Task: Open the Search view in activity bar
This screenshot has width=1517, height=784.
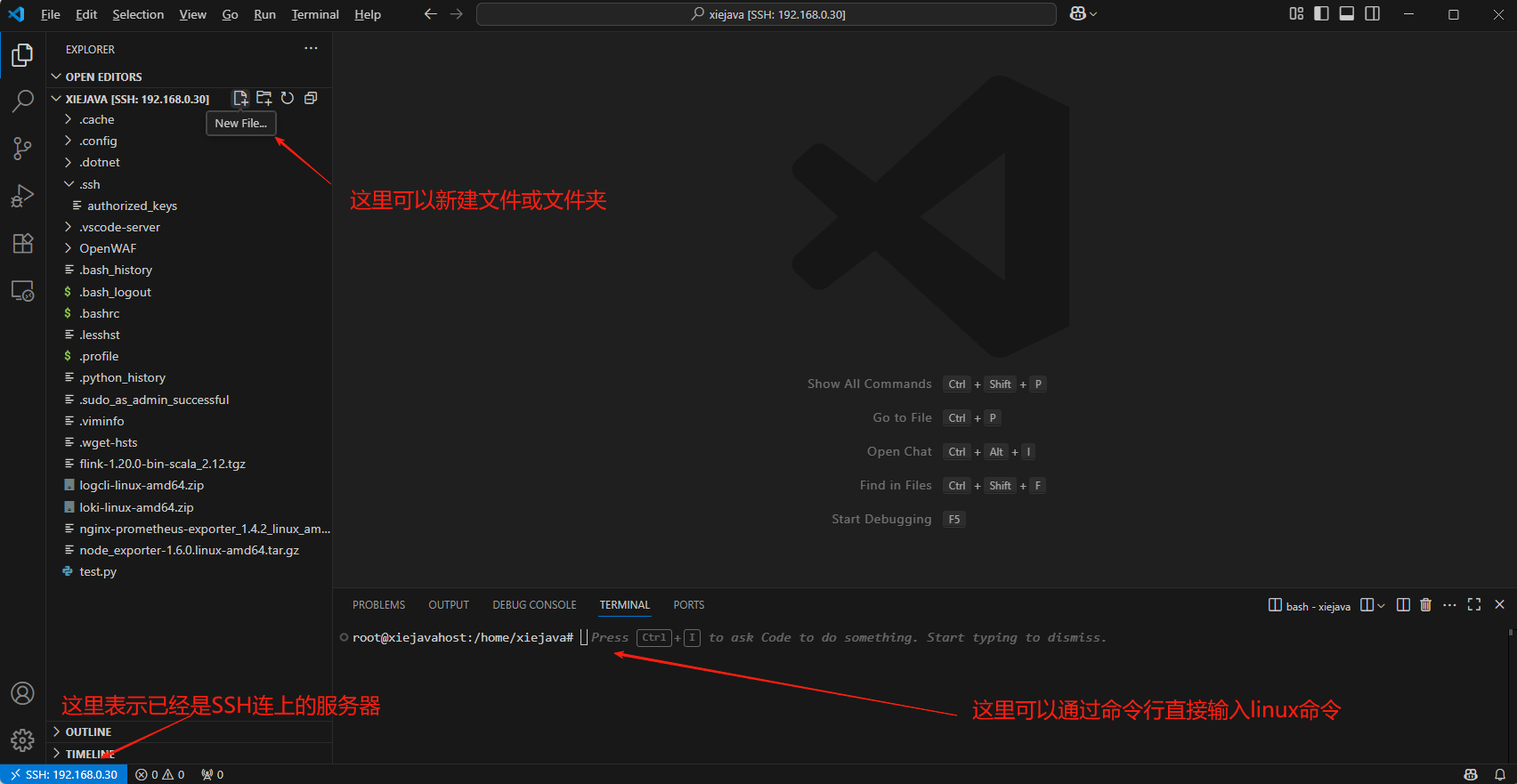Action: click(22, 101)
